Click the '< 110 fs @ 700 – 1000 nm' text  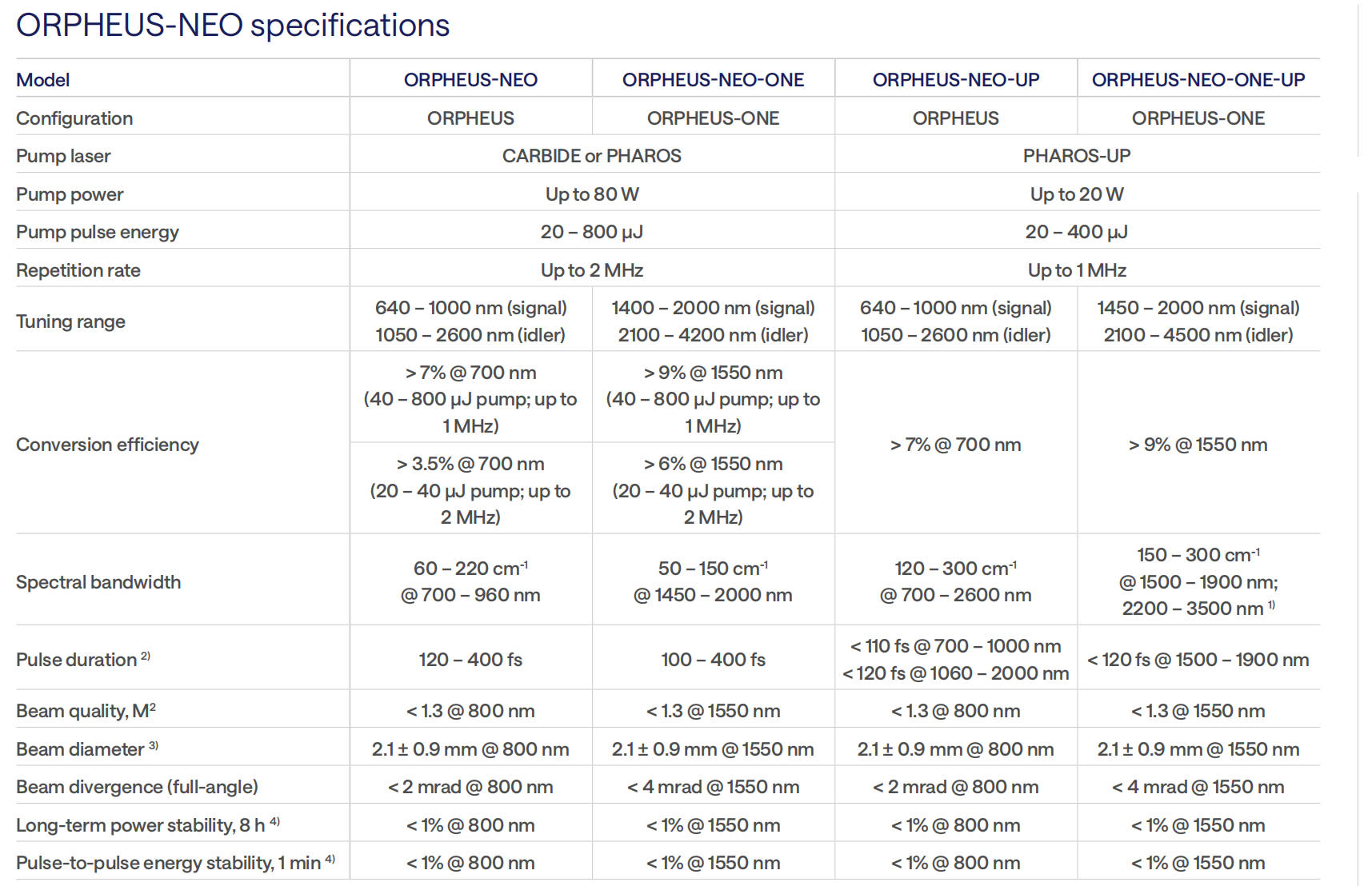(955, 646)
